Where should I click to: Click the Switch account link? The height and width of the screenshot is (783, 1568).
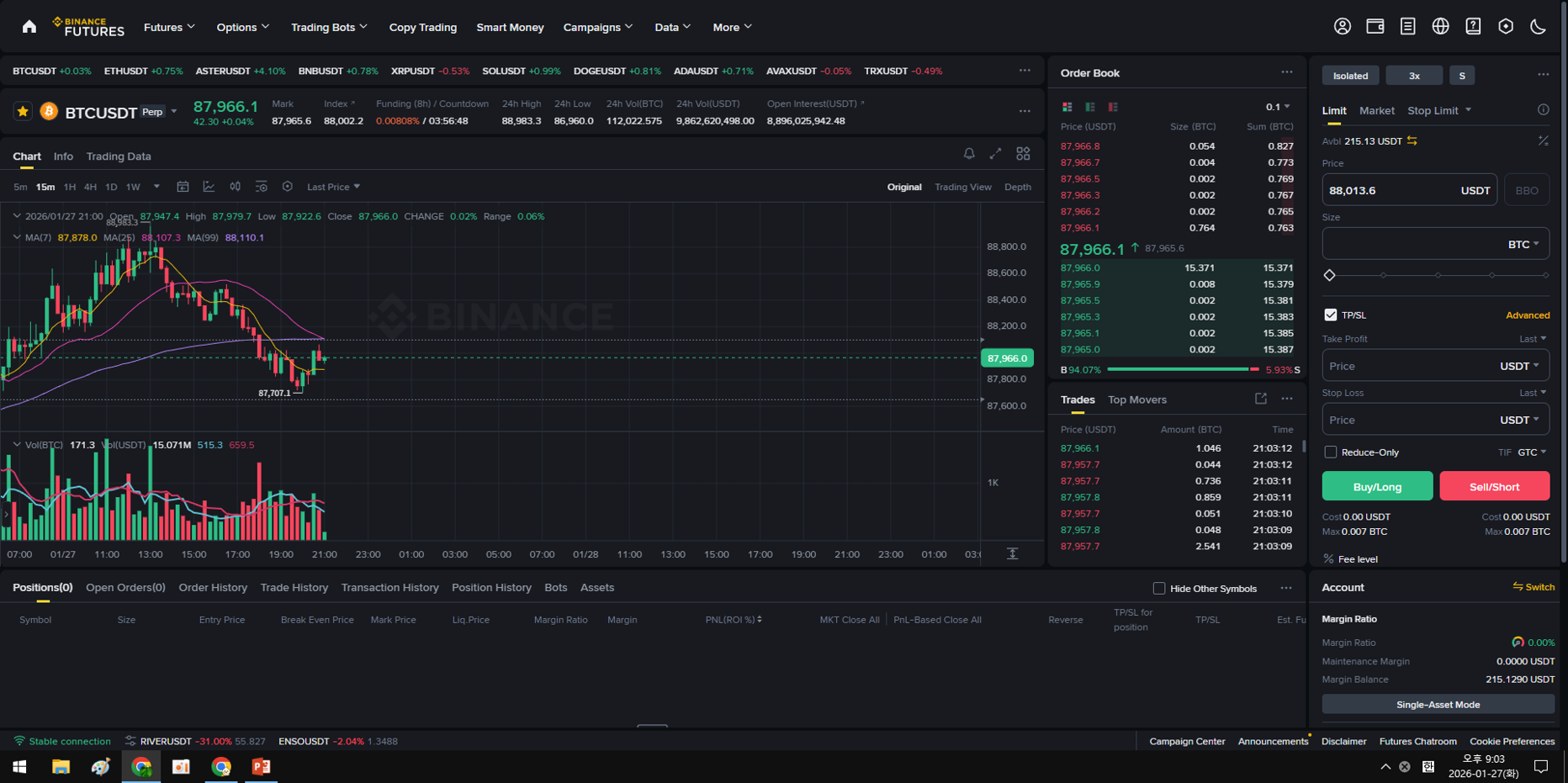(1534, 587)
